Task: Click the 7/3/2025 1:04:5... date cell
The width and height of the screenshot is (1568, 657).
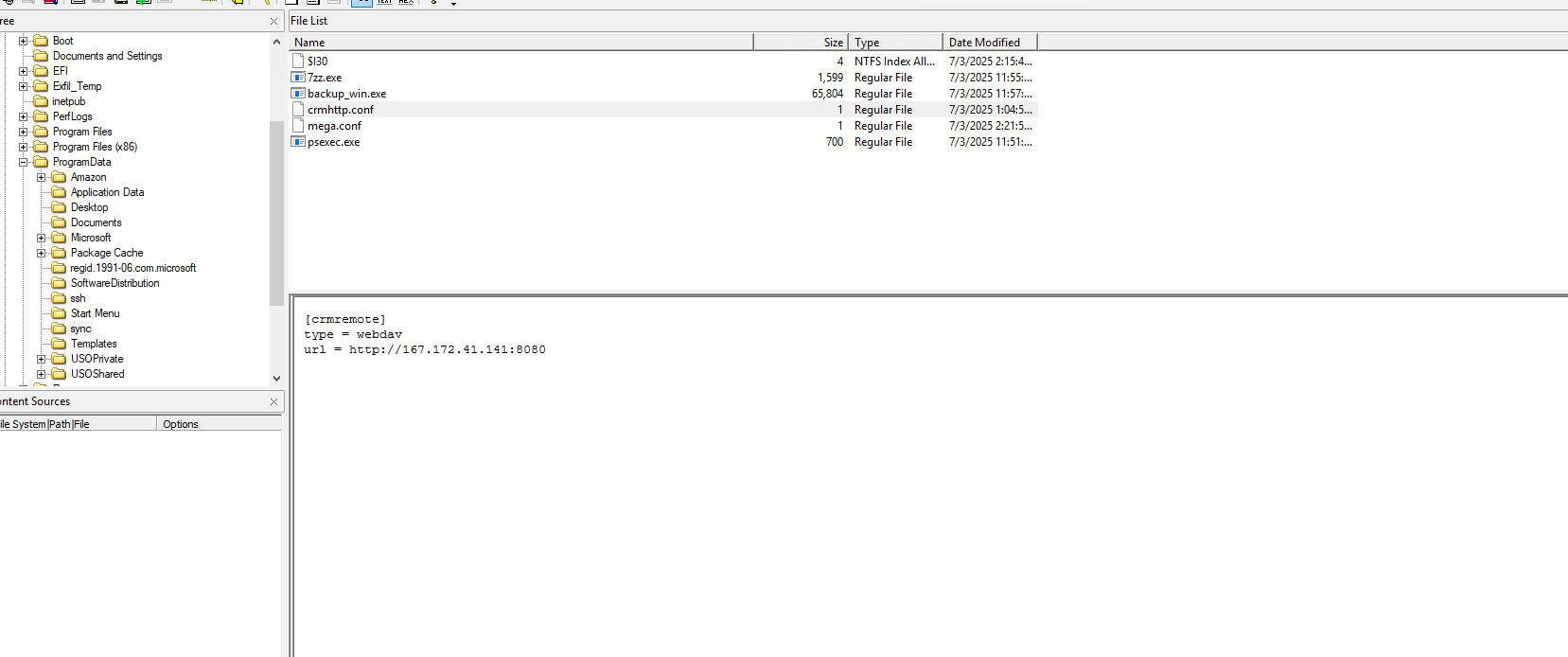Action: click(990, 110)
